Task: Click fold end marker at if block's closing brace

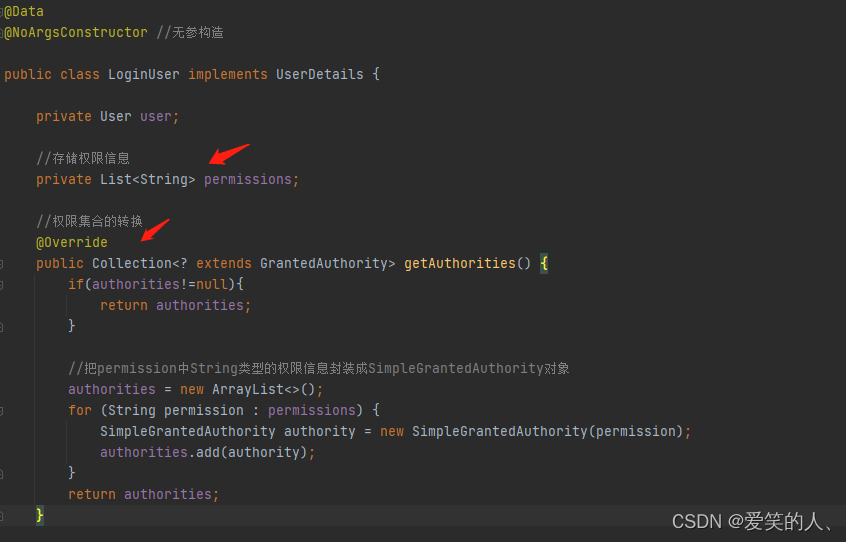Action: click(x=3, y=326)
